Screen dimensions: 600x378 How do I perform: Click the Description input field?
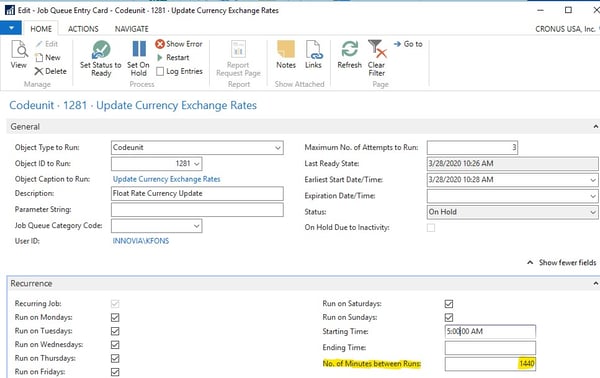pyautogui.click(x=197, y=194)
